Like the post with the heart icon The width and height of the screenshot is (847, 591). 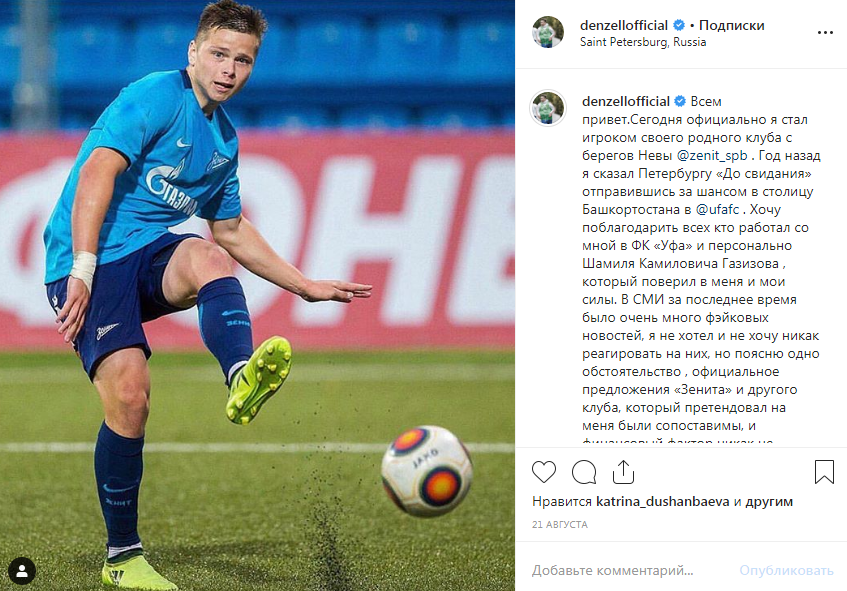point(543,472)
